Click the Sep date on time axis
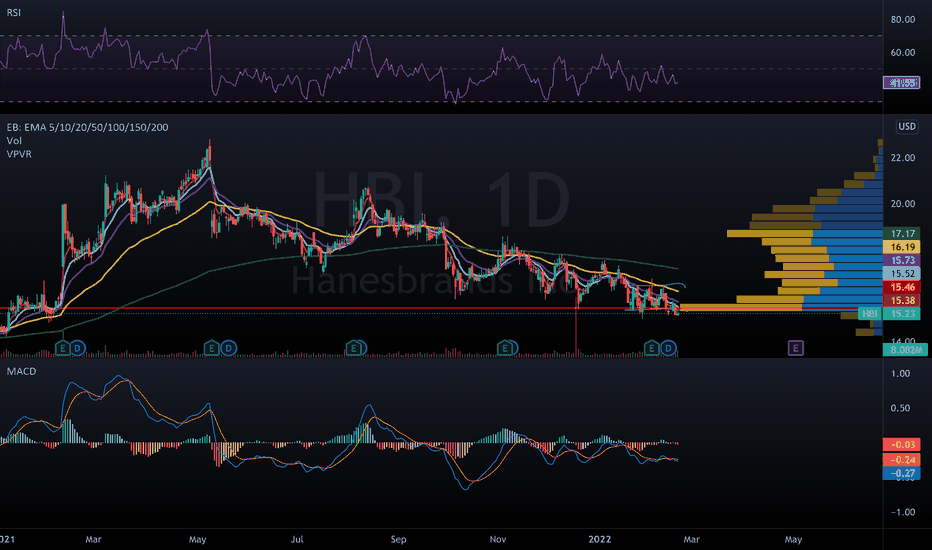Screen dimensions: 932x550 398,539
